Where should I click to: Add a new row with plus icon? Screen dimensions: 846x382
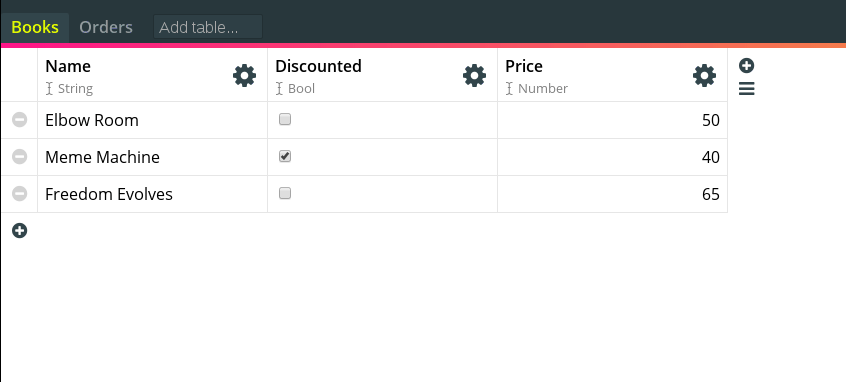[19, 231]
